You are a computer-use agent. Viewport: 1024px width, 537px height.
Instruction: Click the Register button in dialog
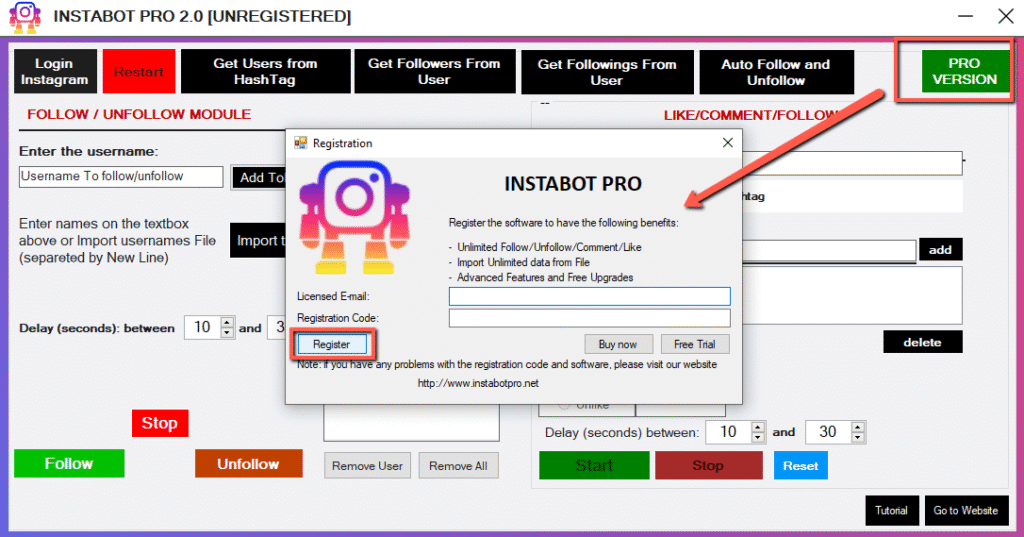tap(332, 344)
